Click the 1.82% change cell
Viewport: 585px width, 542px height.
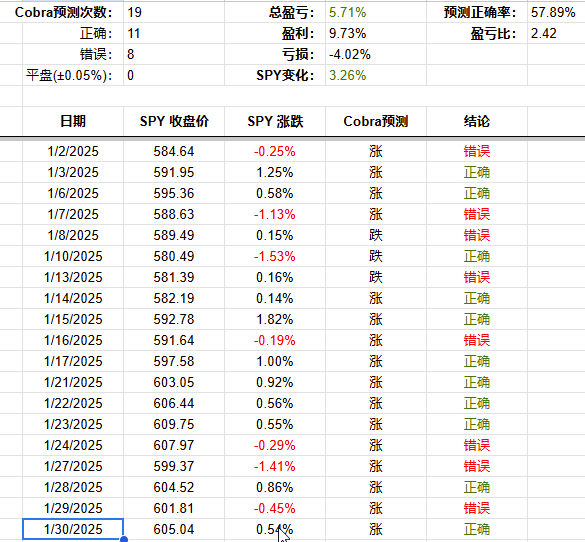(275, 319)
